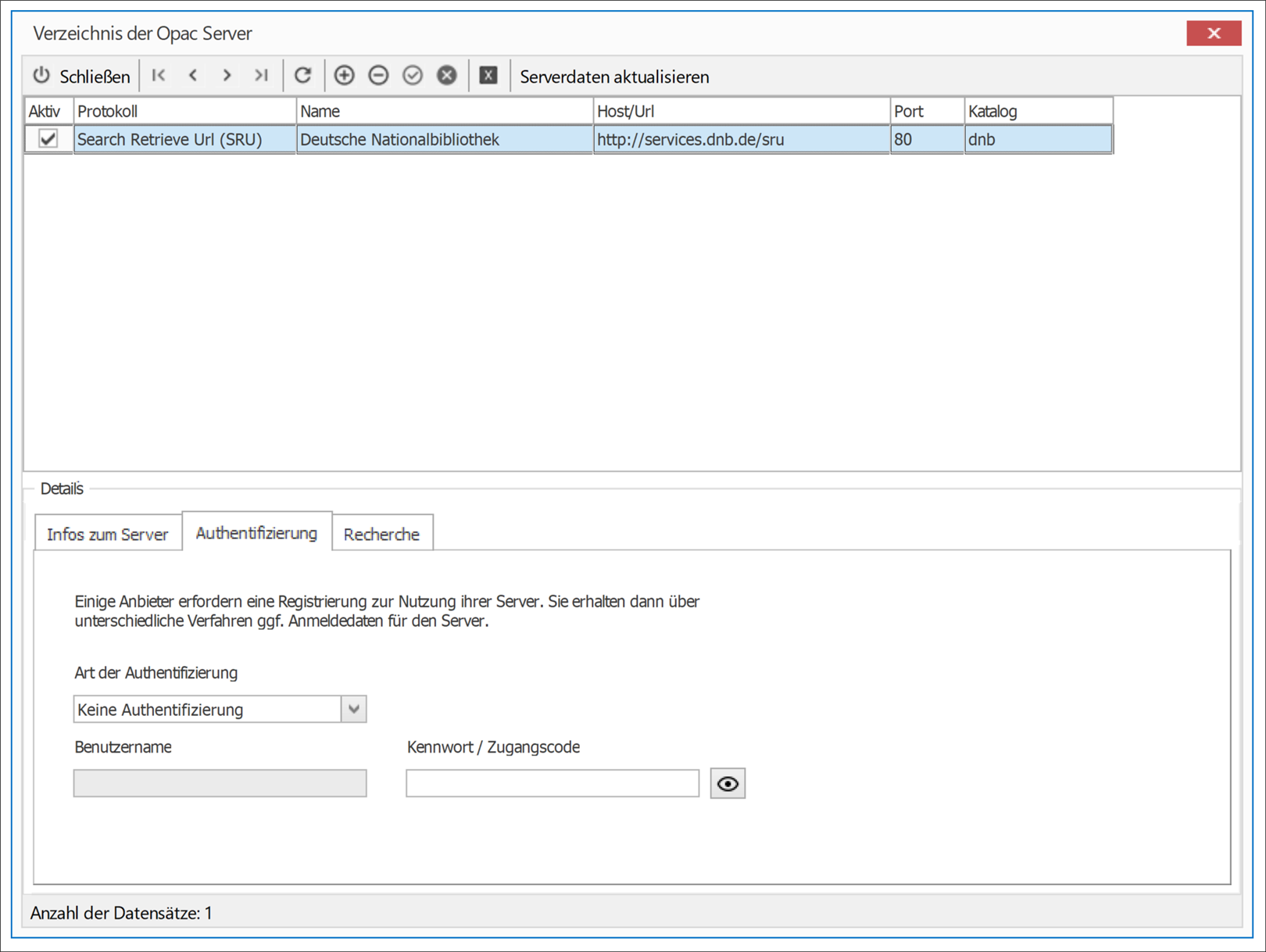Remove the selected server entry
1266x952 pixels.
(x=379, y=76)
